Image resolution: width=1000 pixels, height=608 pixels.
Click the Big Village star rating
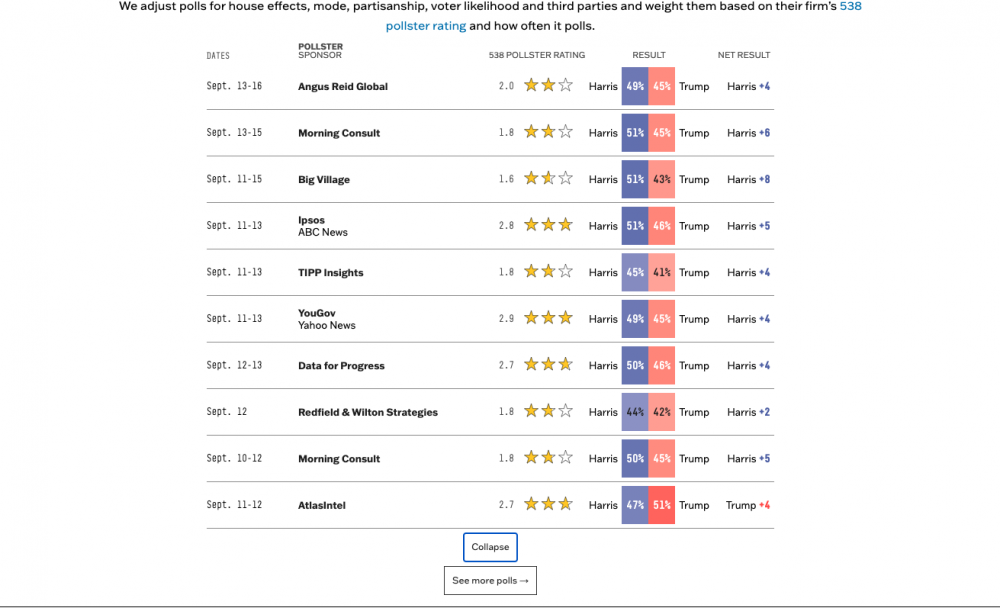tap(548, 179)
